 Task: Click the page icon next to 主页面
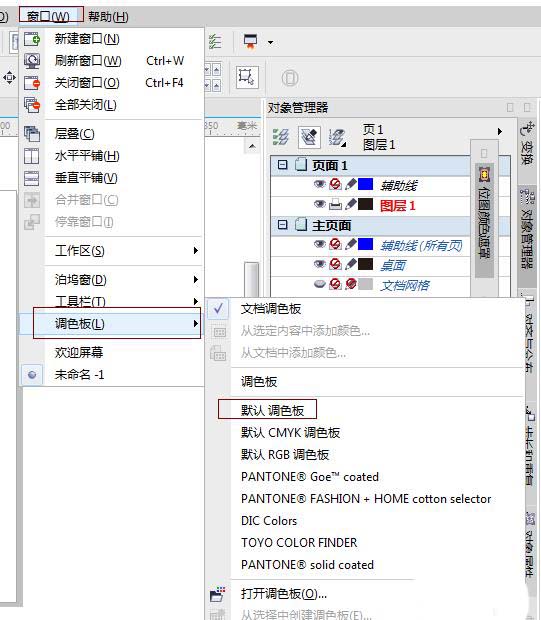point(301,225)
